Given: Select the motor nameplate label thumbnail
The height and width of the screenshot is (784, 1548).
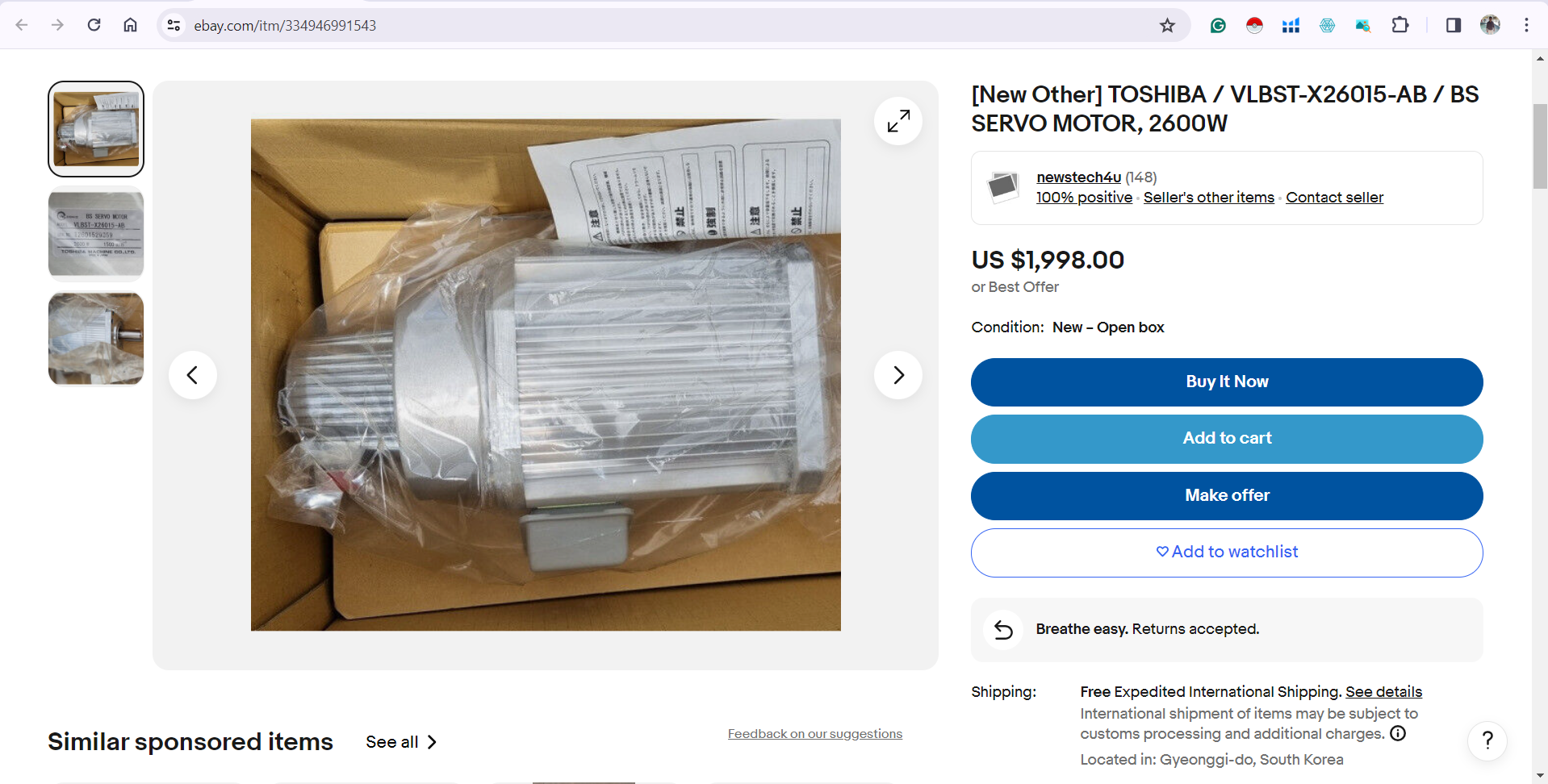Looking at the screenshot, I should click(x=96, y=234).
